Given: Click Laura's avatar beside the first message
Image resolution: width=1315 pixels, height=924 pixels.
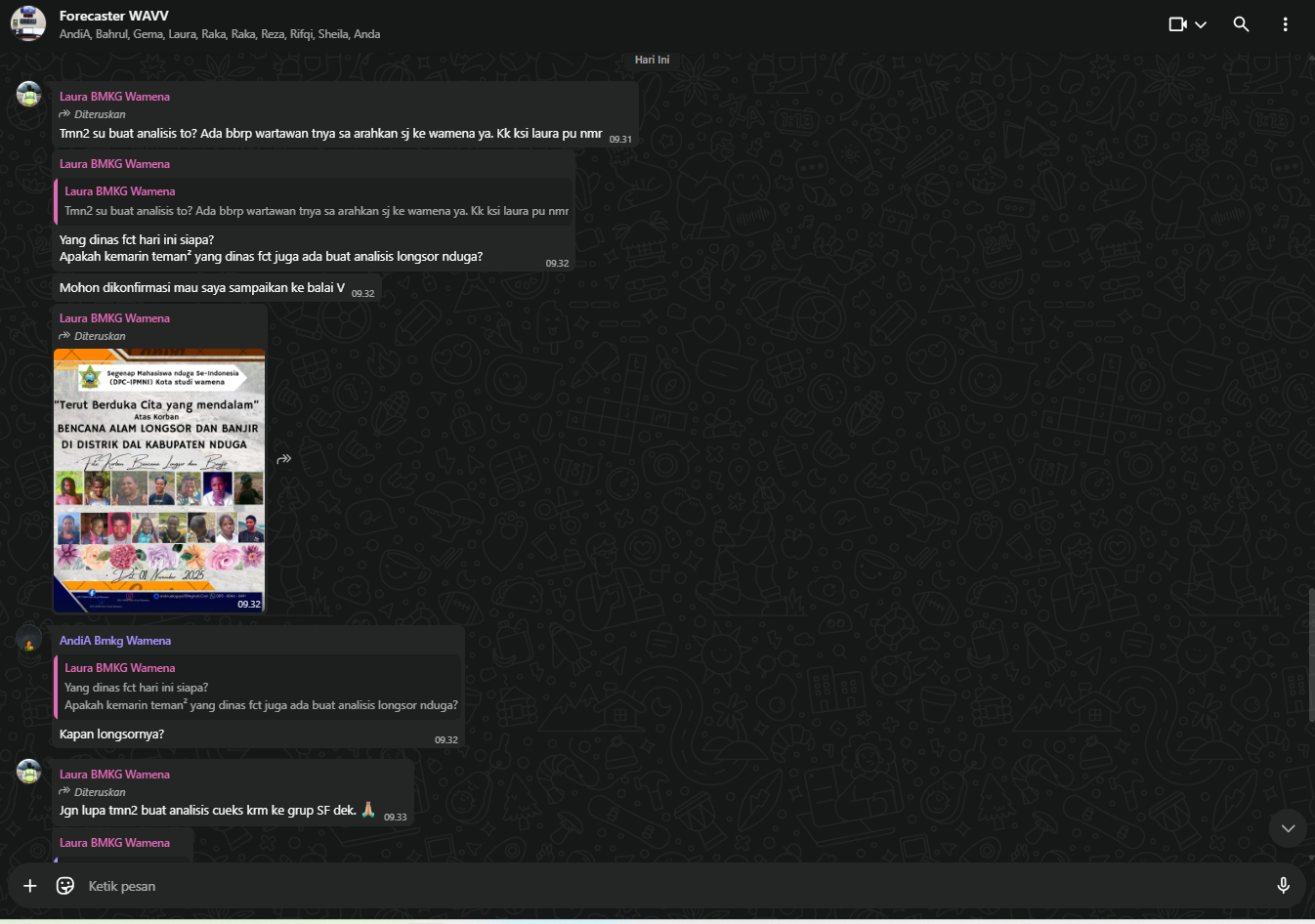Looking at the screenshot, I should [x=29, y=95].
